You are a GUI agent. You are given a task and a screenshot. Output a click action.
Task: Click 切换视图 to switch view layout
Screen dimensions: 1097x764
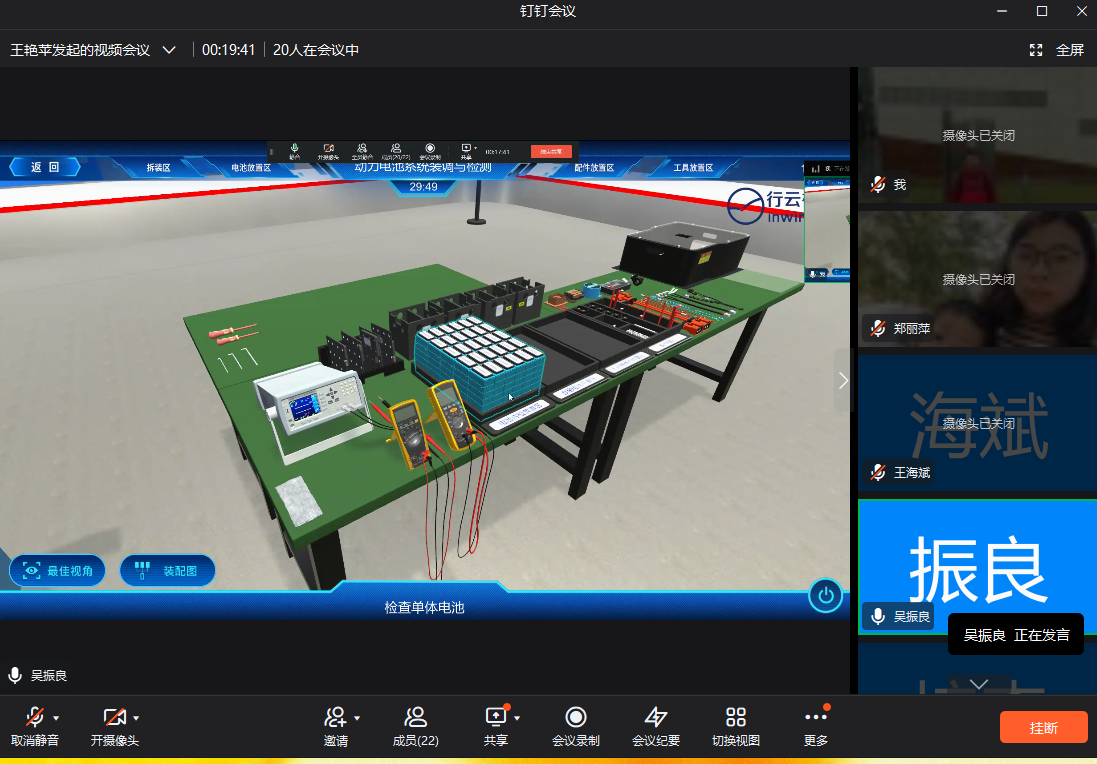click(x=735, y=725)
